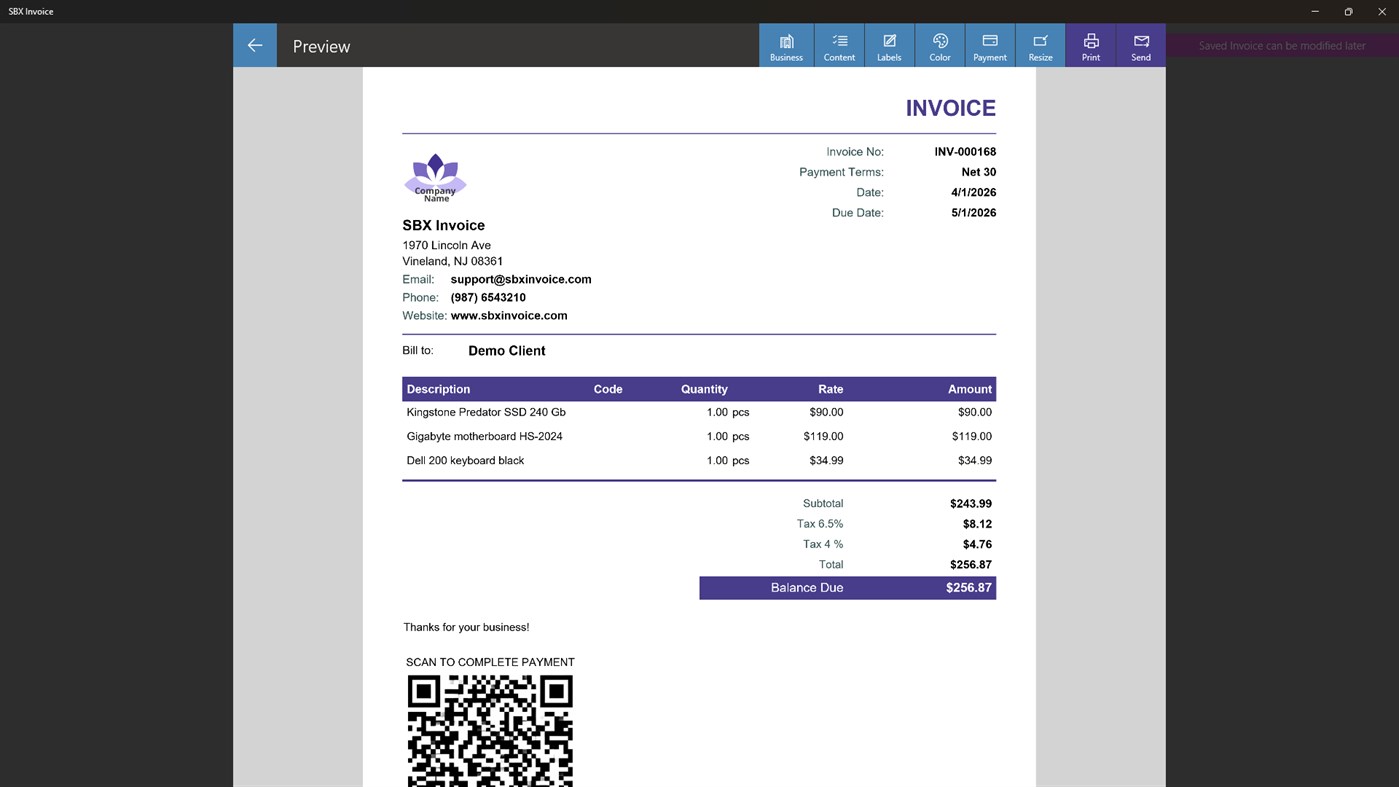Click the Thanks for your business message

pyautogui.click(x=465, y=627)
